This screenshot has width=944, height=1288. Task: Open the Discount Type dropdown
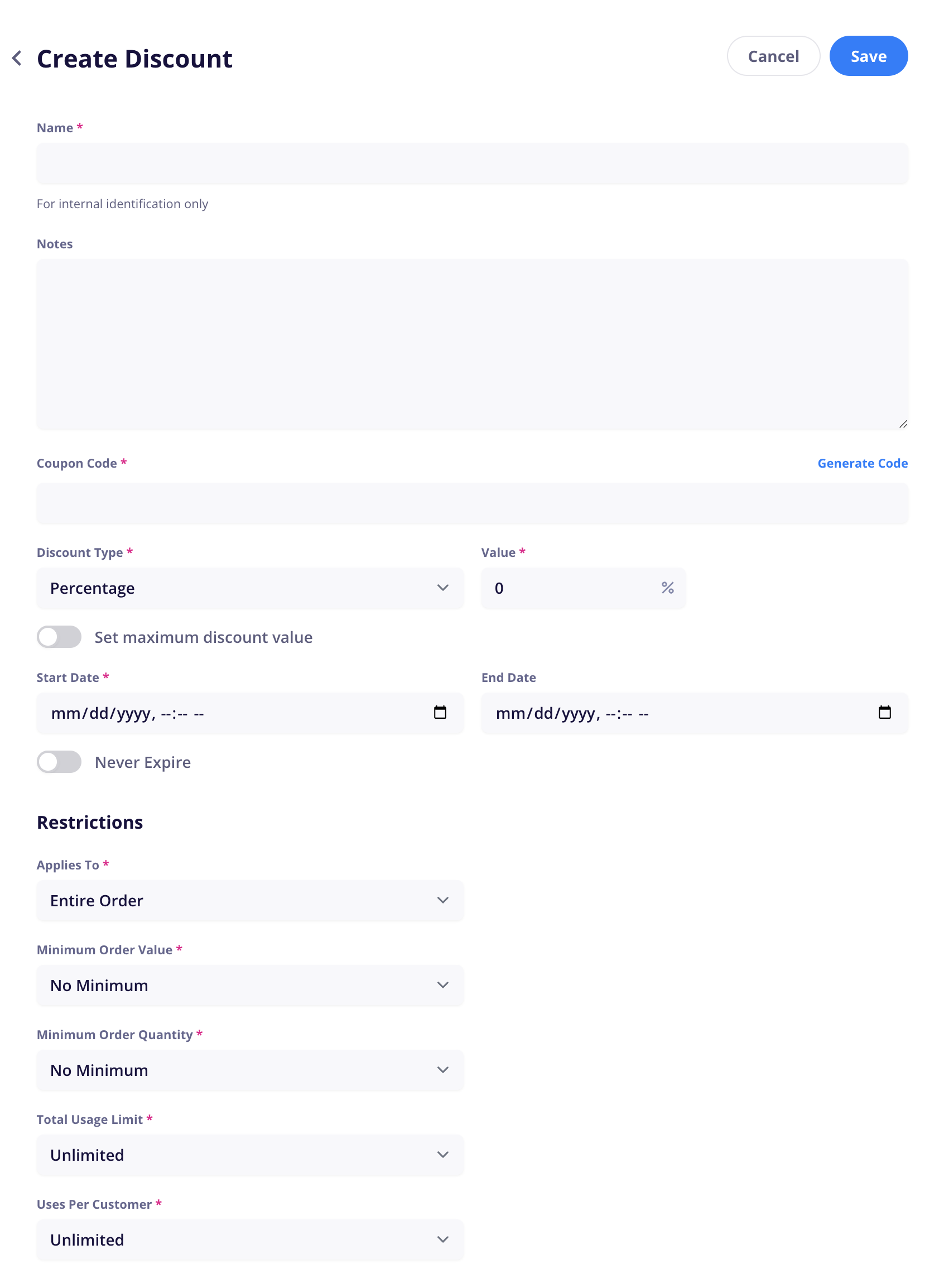250,588
